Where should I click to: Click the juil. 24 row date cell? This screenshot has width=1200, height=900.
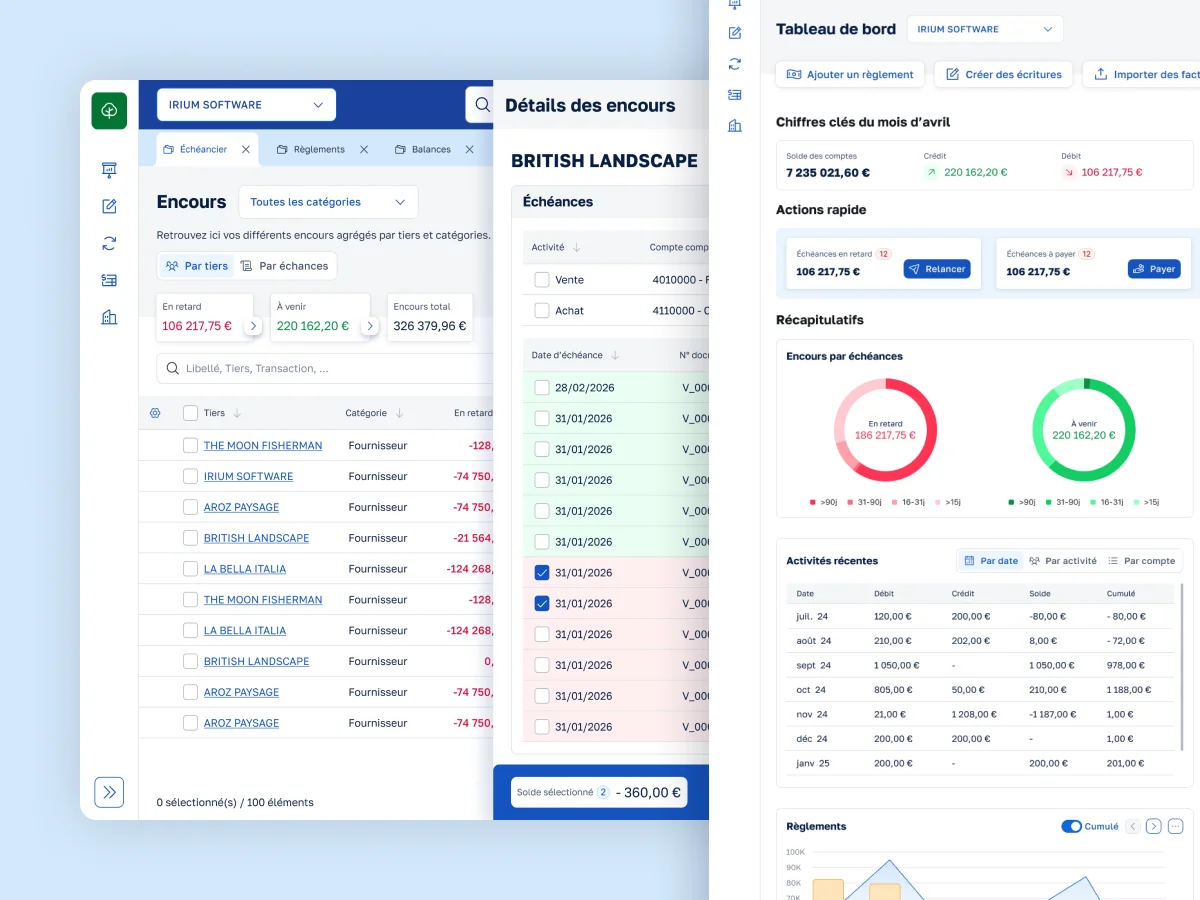pyautogui.click(x=814, y=617)
